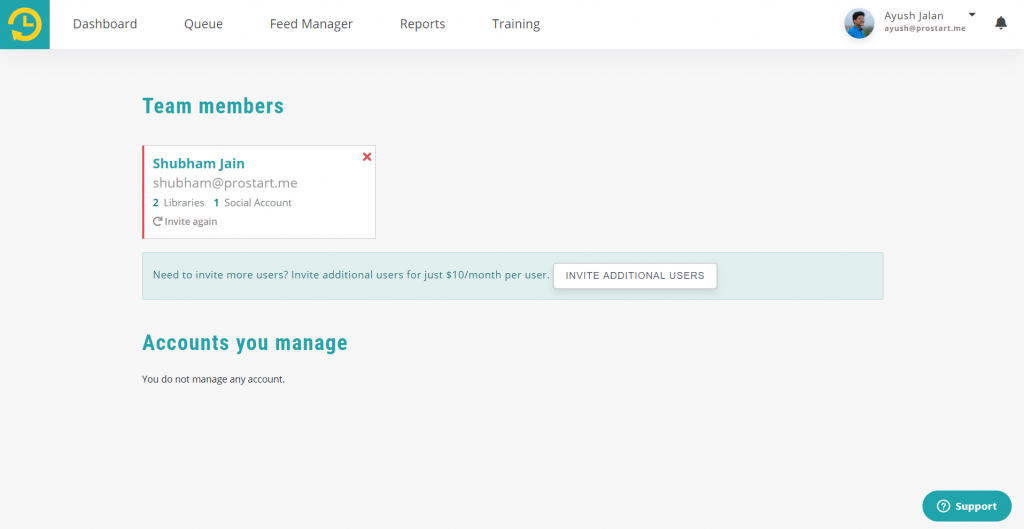Viewport: 1024px width, 529px height.
Task: Open the Support chat button
Action: pos(967,506)
